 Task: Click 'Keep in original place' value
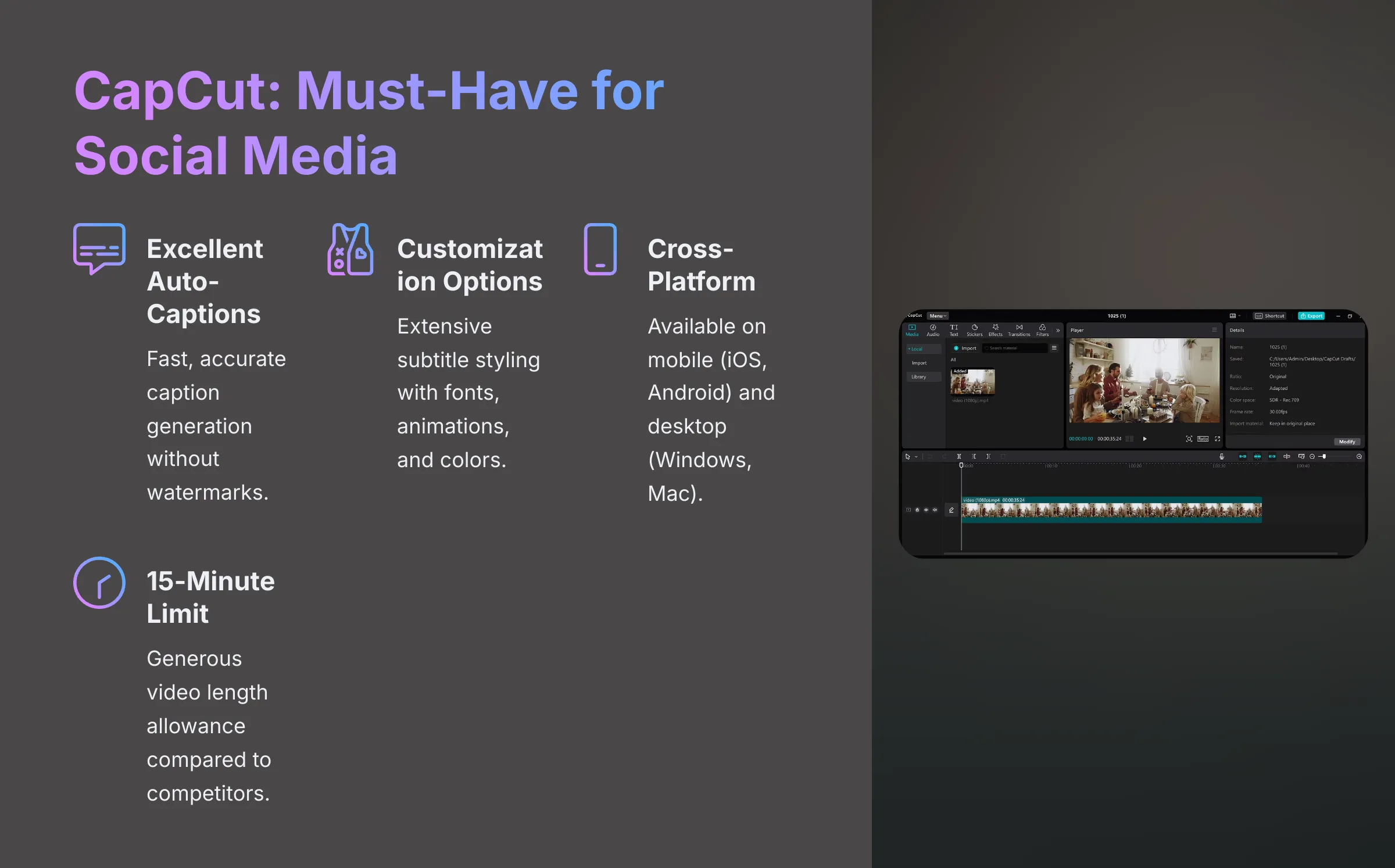(x=1292, y=424)
